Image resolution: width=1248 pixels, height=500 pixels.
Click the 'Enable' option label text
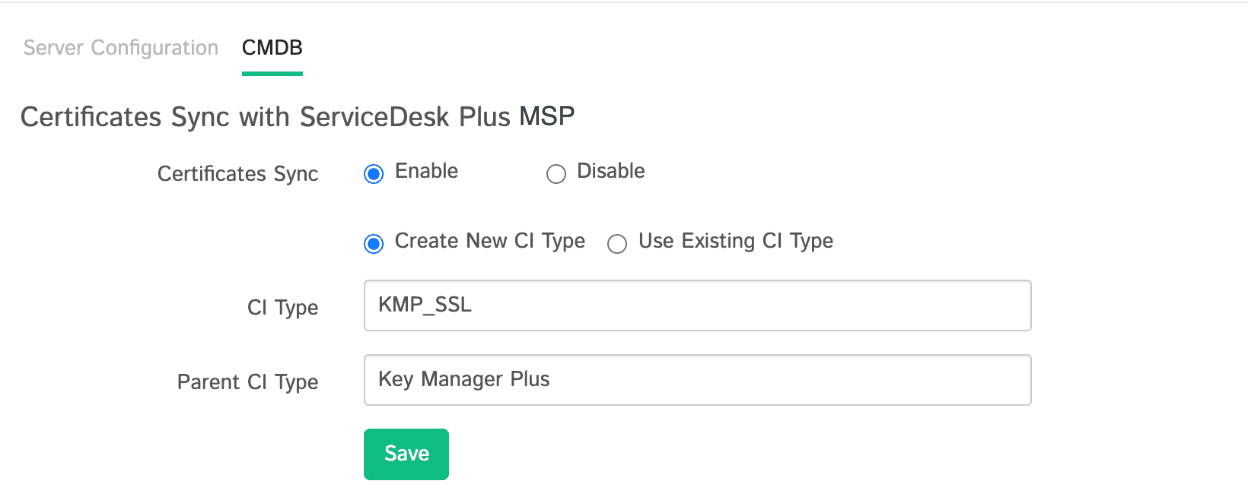pyautogui.click(x=426, y=171)
